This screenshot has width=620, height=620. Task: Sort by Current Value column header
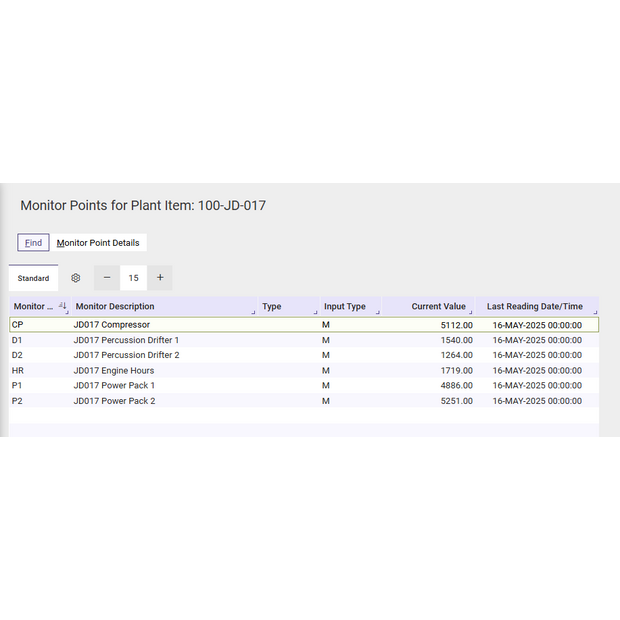[438, 307]
